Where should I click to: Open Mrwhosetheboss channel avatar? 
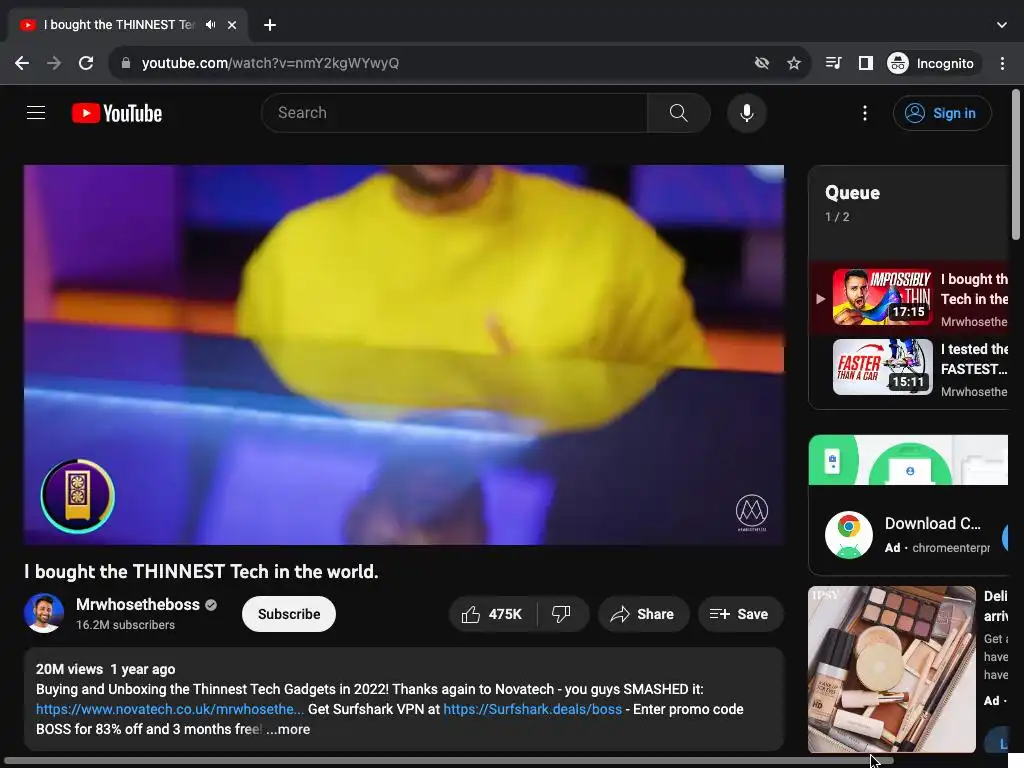(x=44, y=613)
